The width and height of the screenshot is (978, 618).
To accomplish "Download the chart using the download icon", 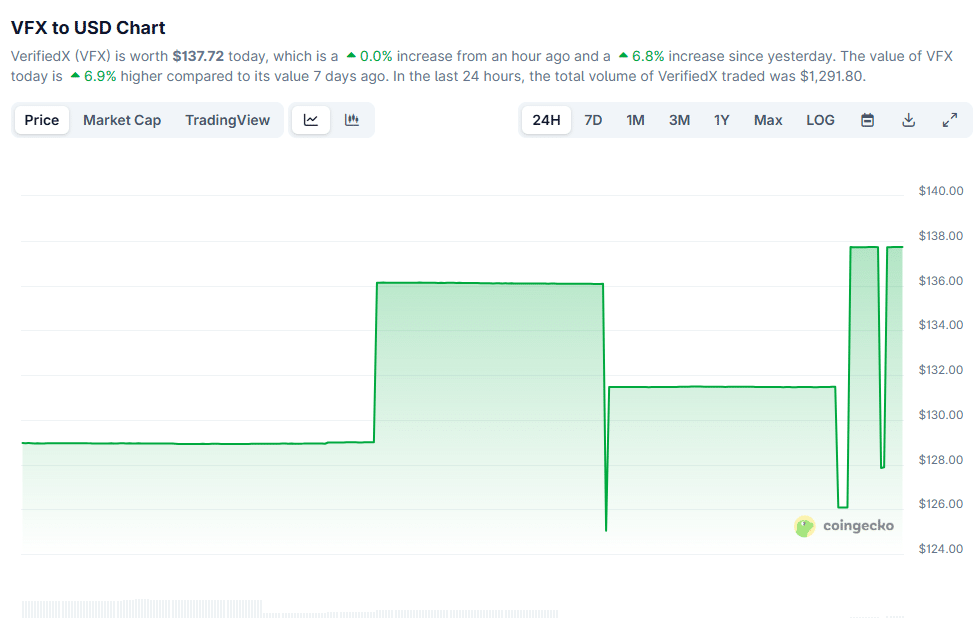I will tap(908, 119).
